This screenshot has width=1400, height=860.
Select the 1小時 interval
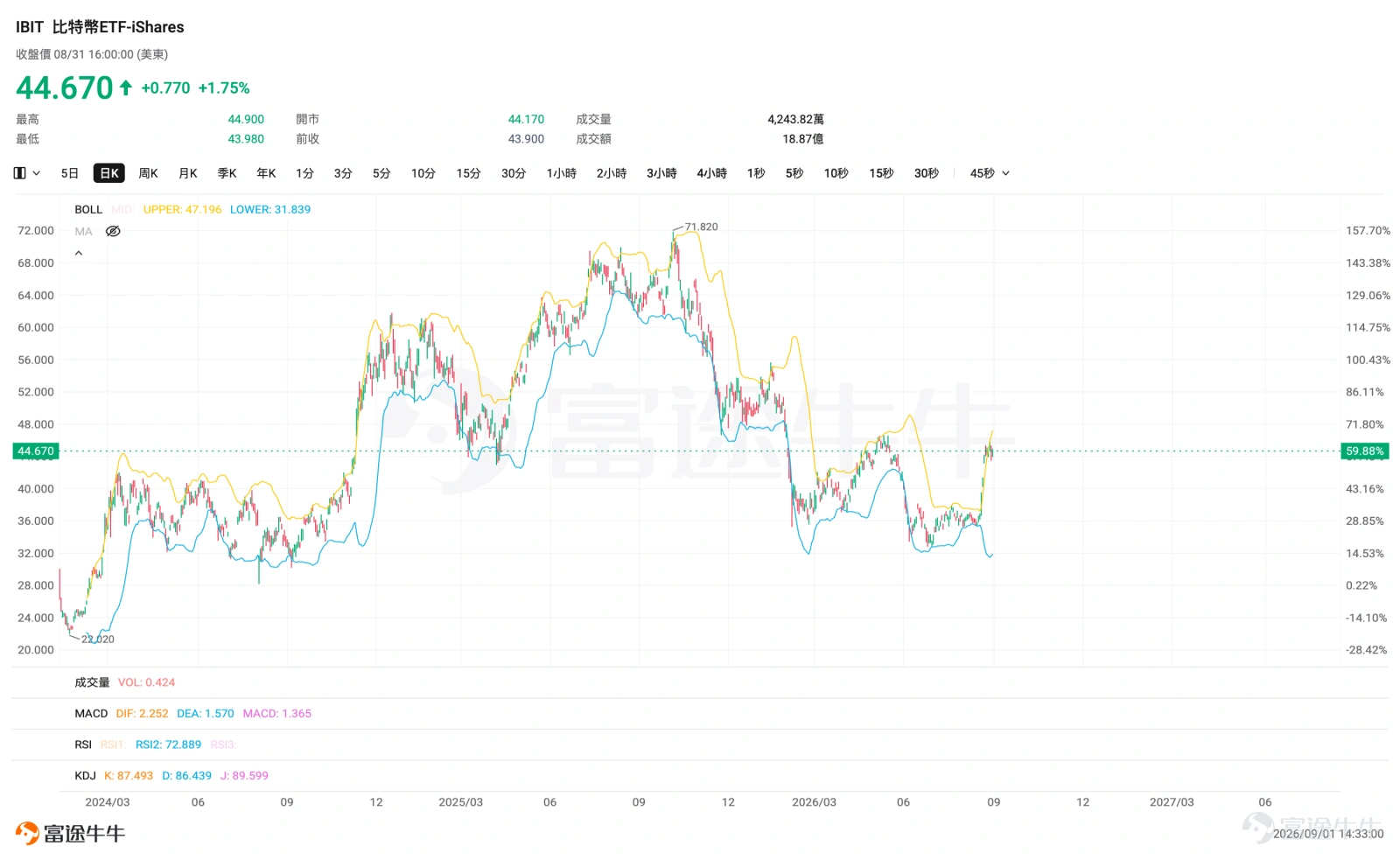pyautogui.click(x=562, y=173)
